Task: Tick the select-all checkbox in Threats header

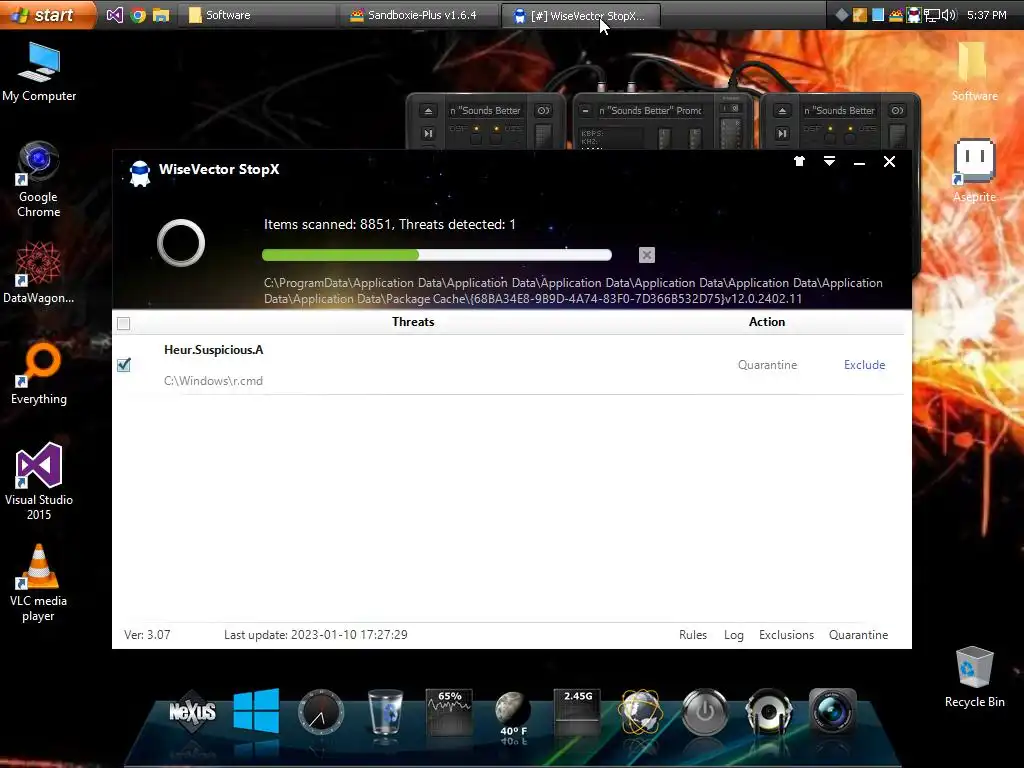Action: 123,323
